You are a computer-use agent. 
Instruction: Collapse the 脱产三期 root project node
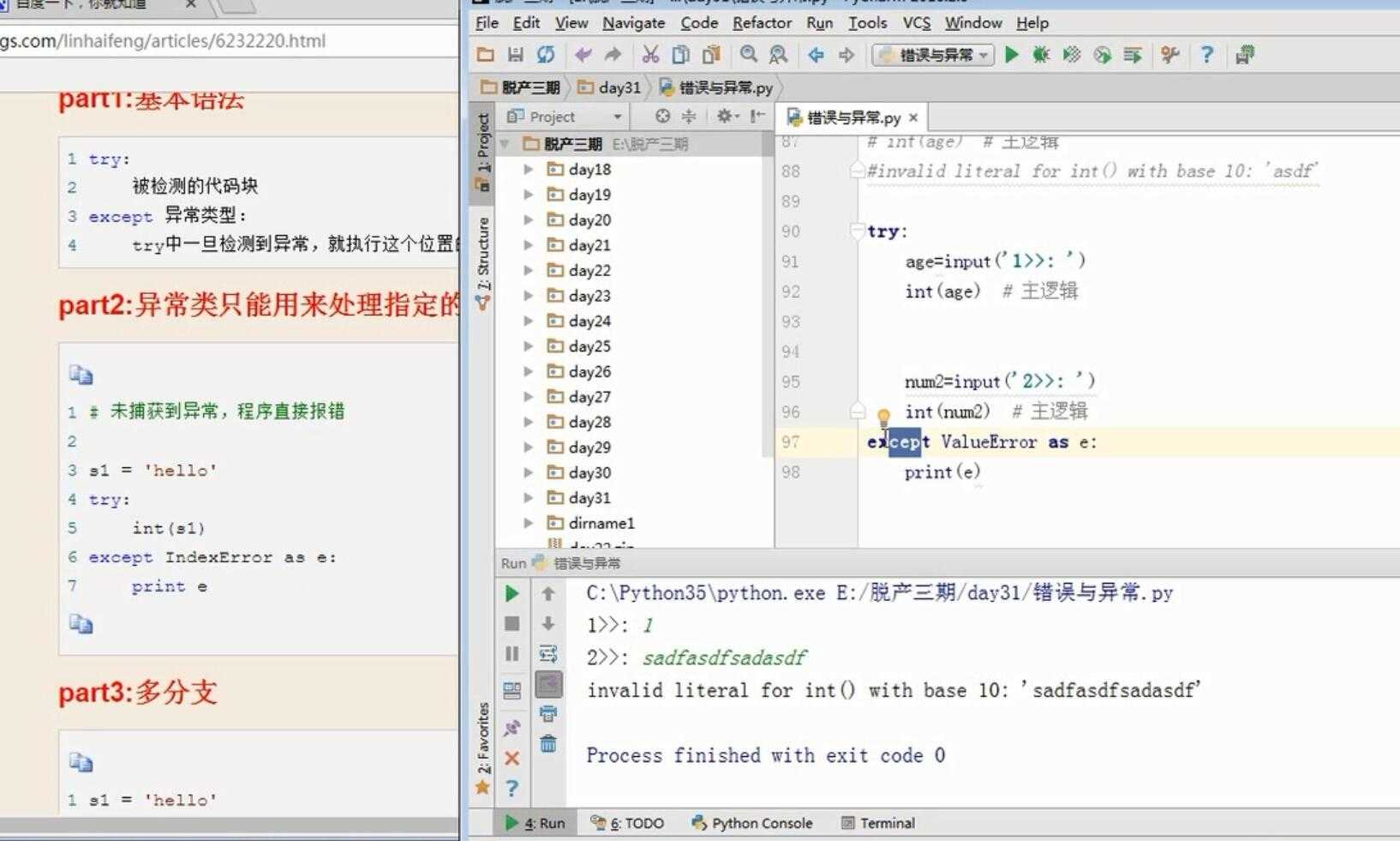[506, 144]
